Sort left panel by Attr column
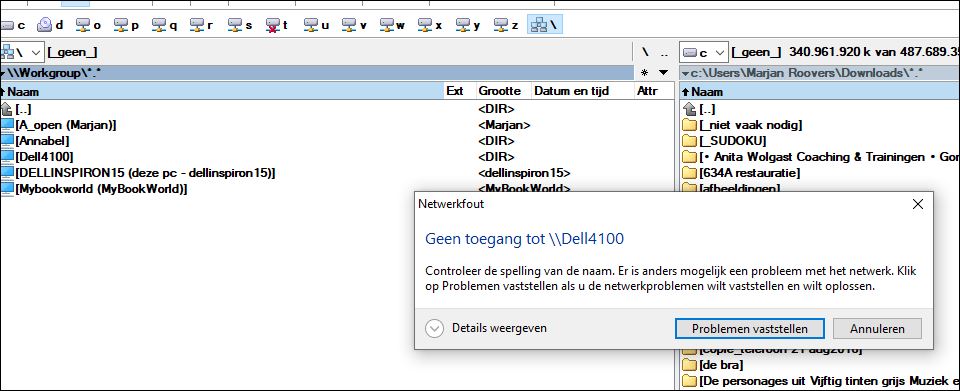This screenshot has height=391, width=960. (654, 92)
